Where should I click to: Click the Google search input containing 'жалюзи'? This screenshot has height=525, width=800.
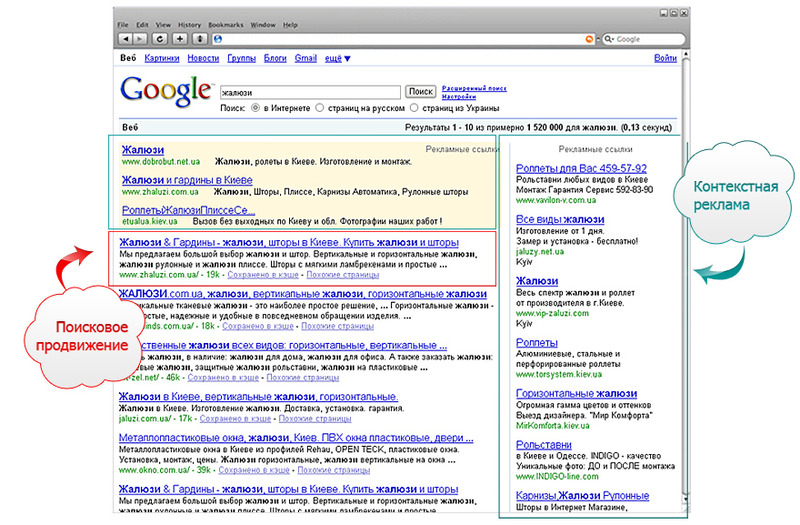click(310, 91)
